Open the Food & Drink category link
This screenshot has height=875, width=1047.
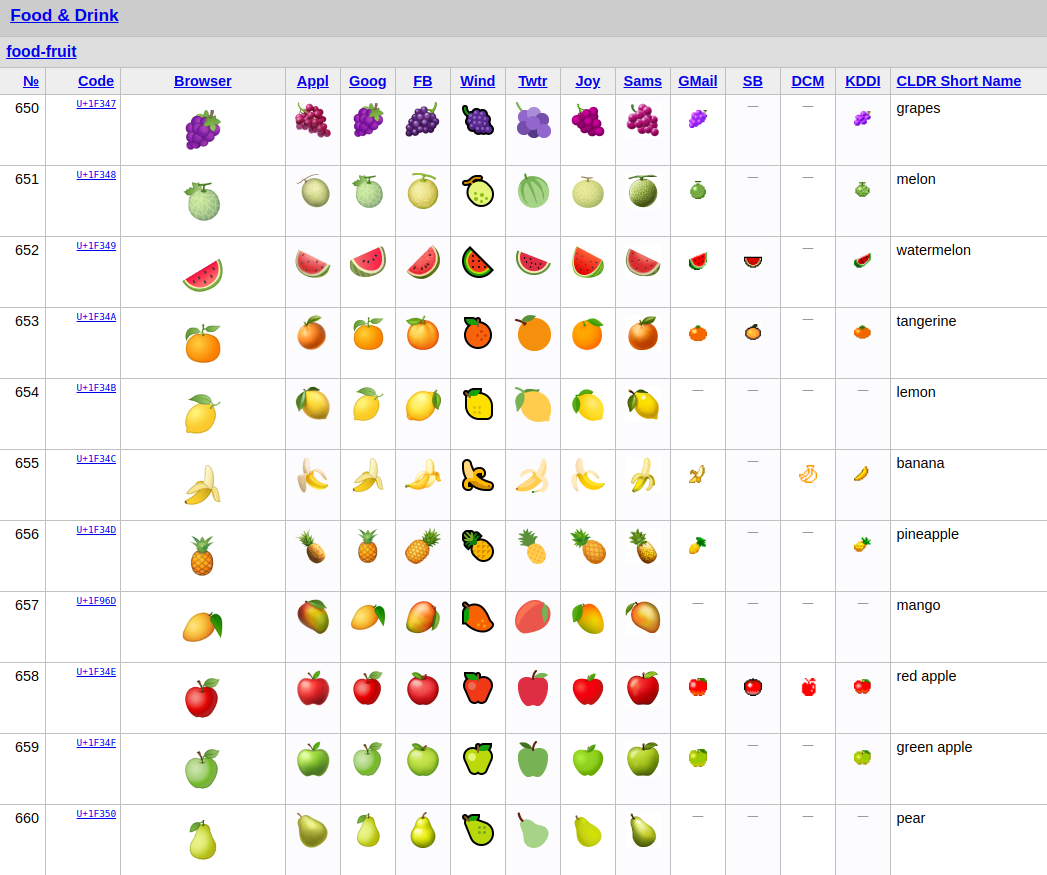(x=64, y=15)
